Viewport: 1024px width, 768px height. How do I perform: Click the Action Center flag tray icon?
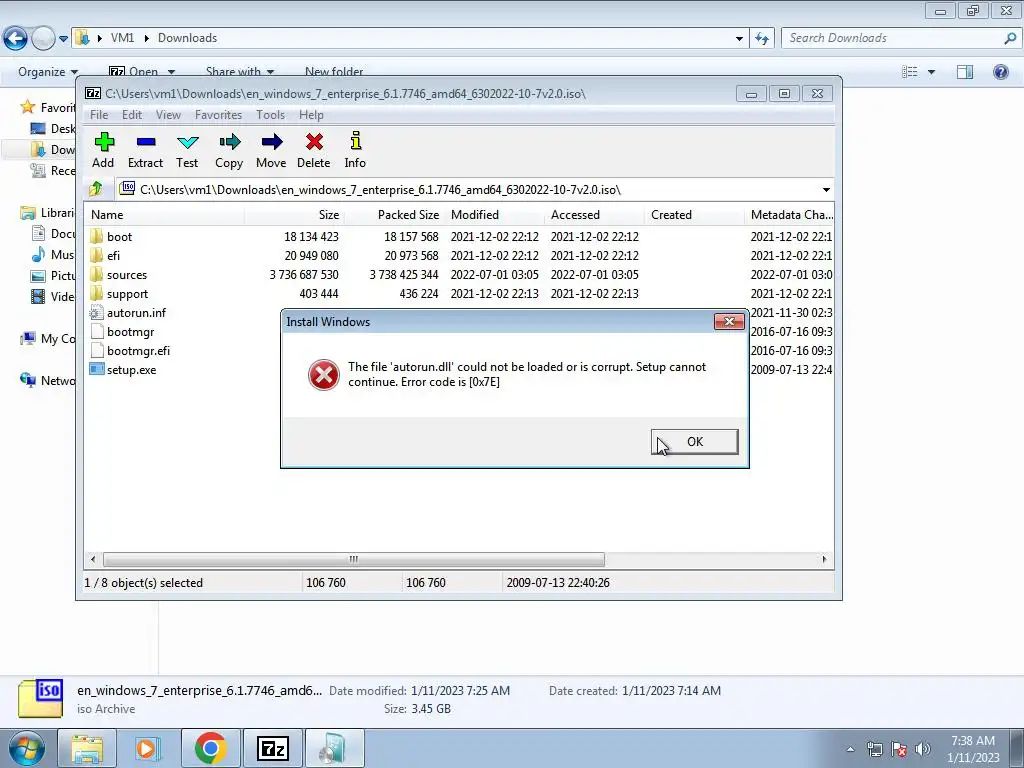[x=899, y=749]
